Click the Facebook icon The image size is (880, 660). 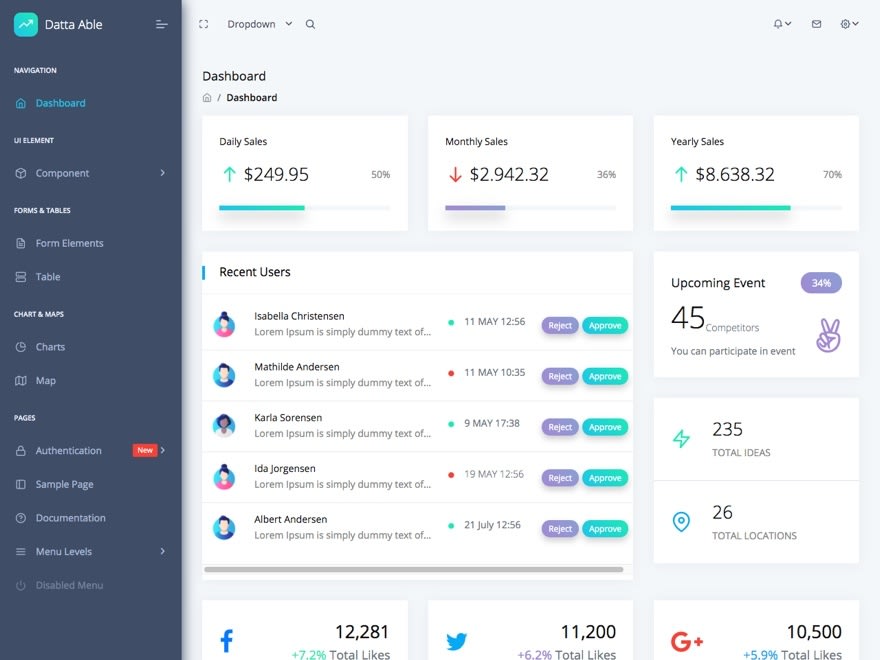(x=226, y=641)
